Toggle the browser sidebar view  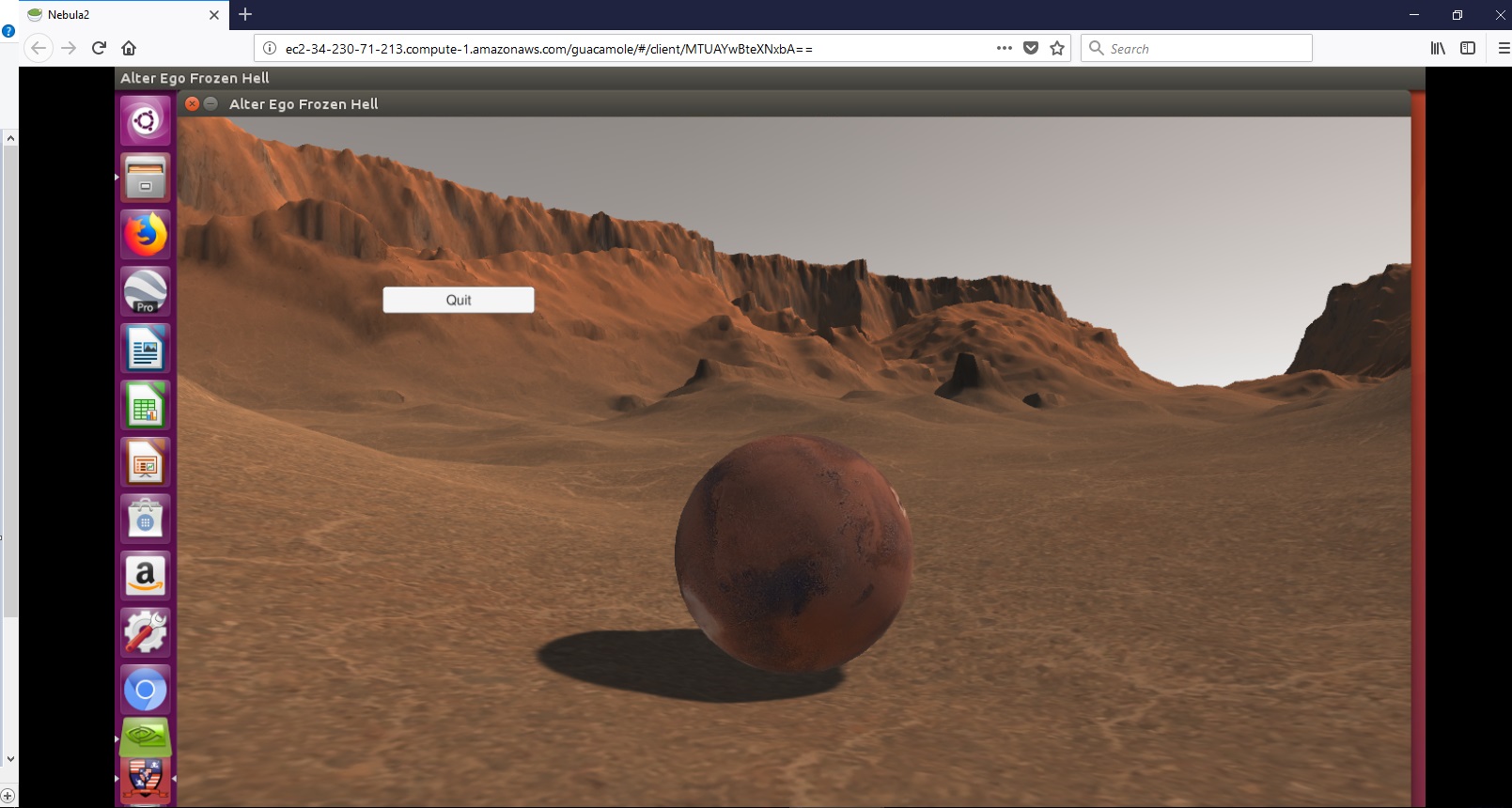[x=1468, y=48]
